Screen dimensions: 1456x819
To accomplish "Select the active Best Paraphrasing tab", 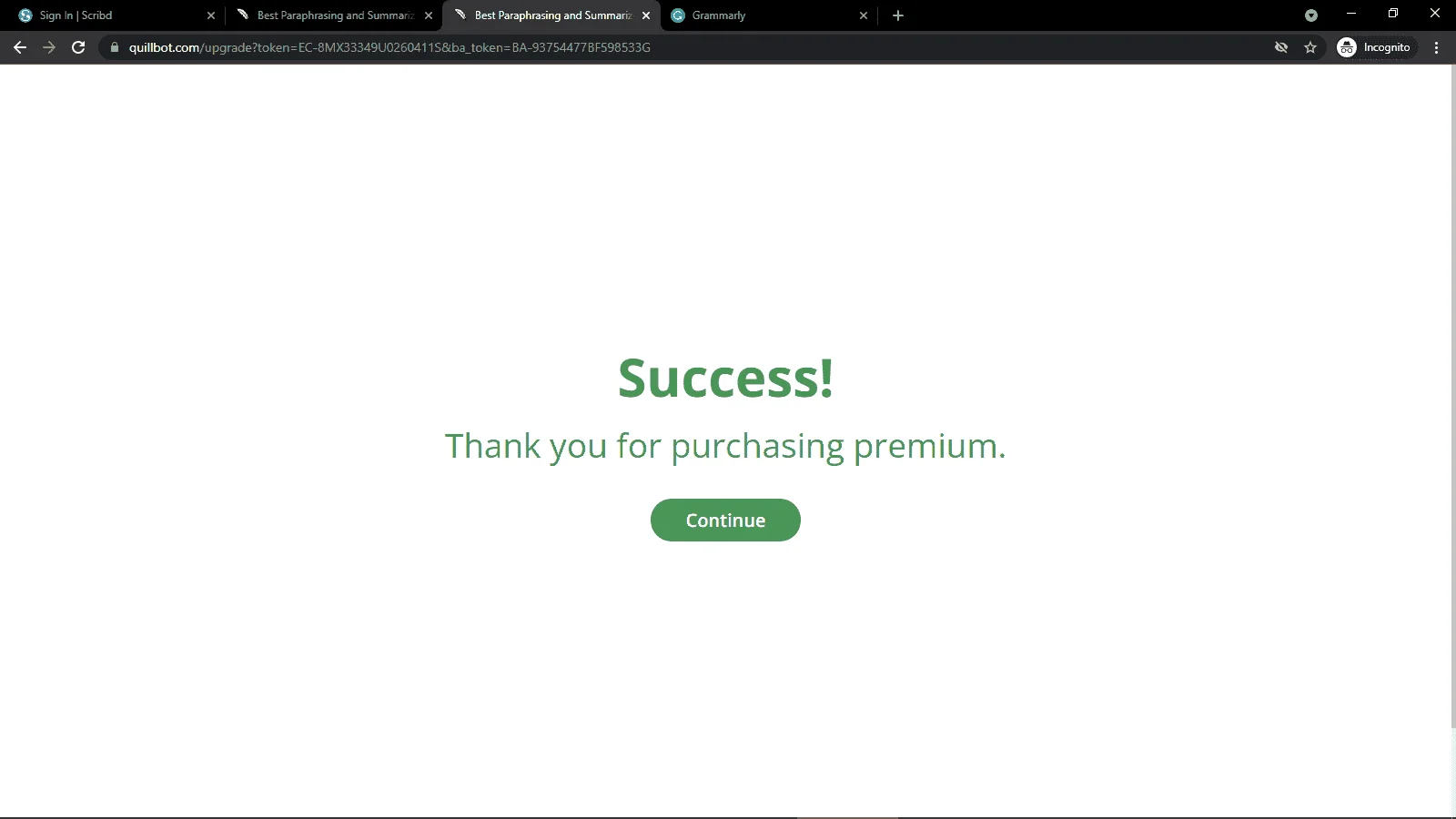I will pyautogui.click(x=551, y=15).
